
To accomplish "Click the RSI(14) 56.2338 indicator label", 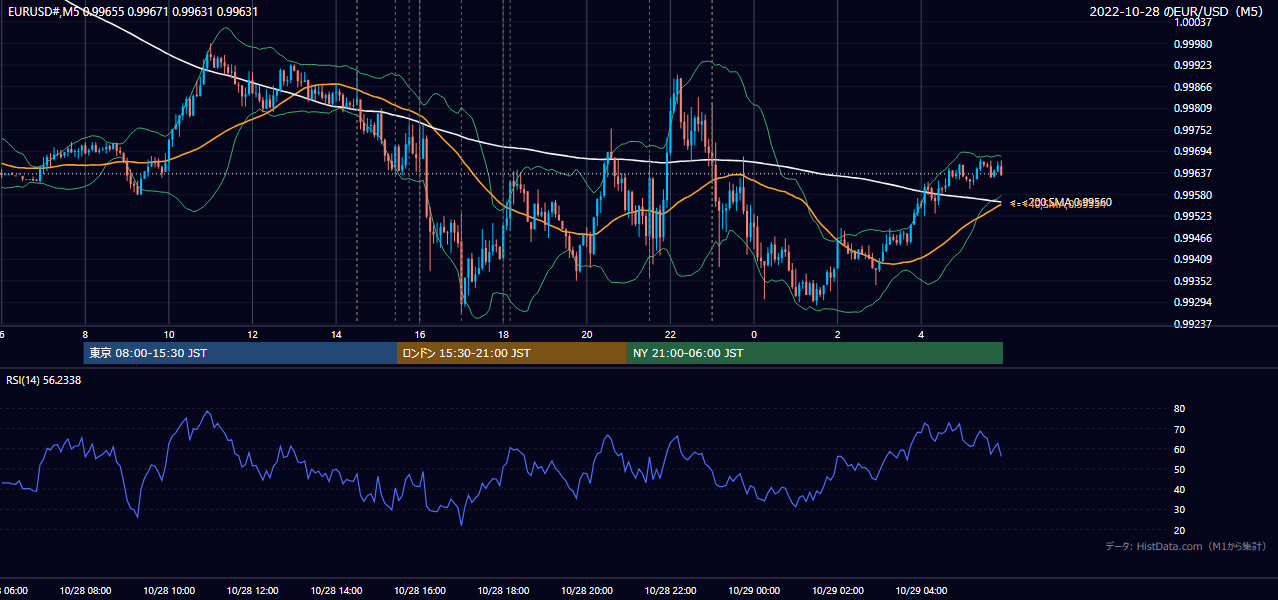I will [44, 380].
